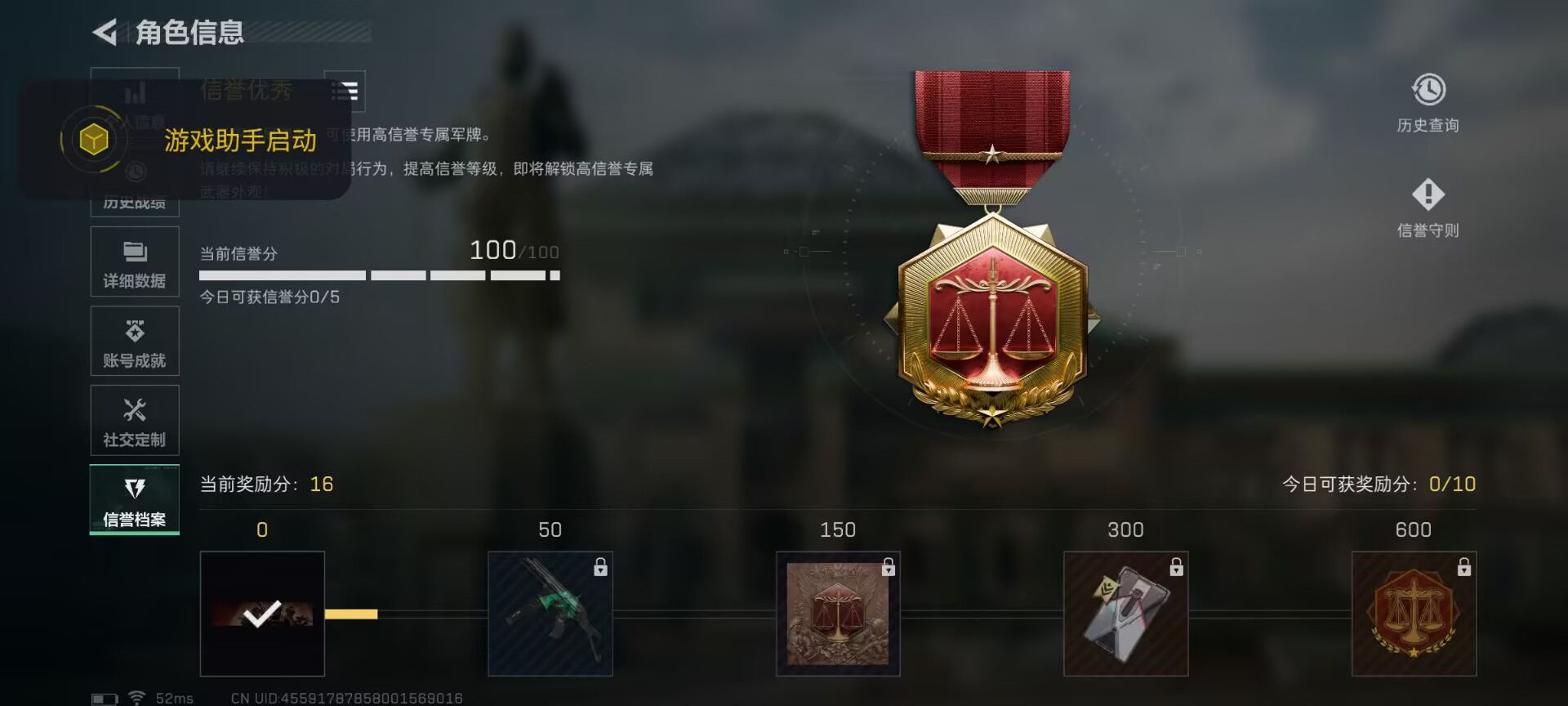Click the lock icon on the 50 reward
Viewport: 1568px width, 706px height.
tap(600, 566)
